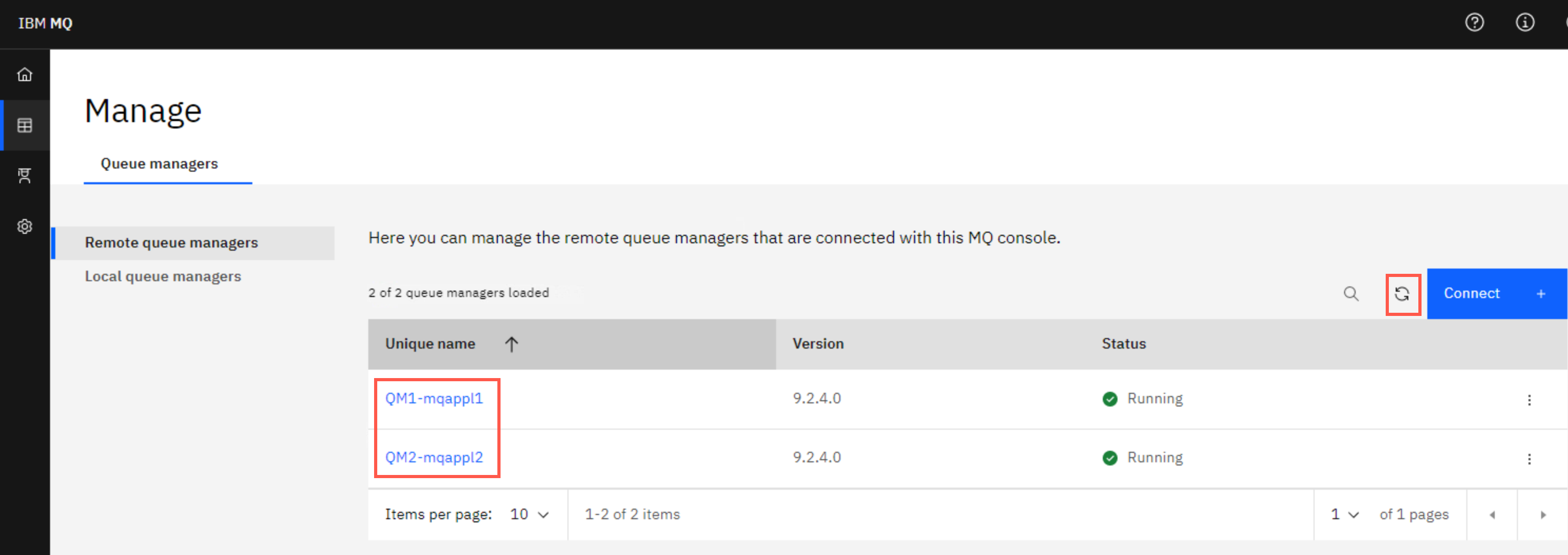Screen dimensions: 1568x555
Task: Click the green Running status icon for QM1-mqappl1
Action: tap(1110, 399)
